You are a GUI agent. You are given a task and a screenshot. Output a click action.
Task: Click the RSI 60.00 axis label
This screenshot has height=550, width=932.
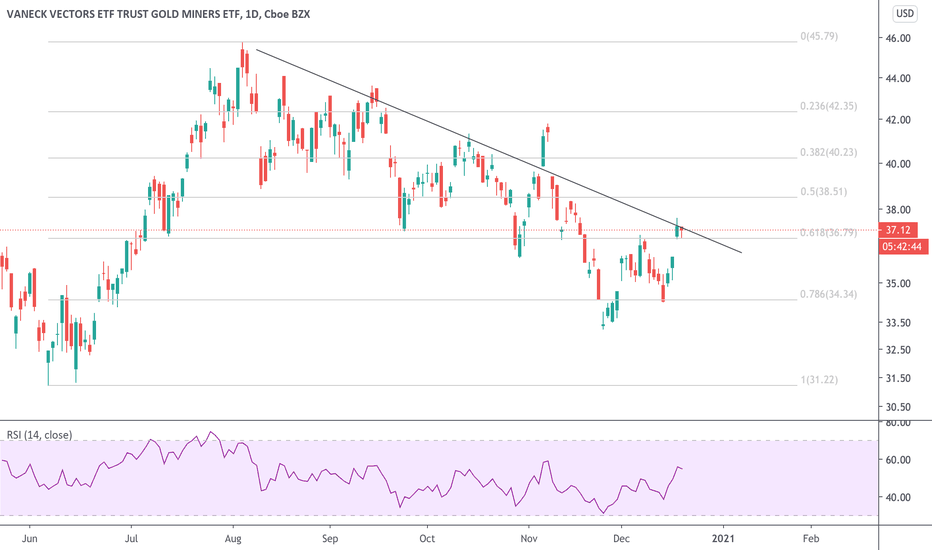click(x=898, y=460)
